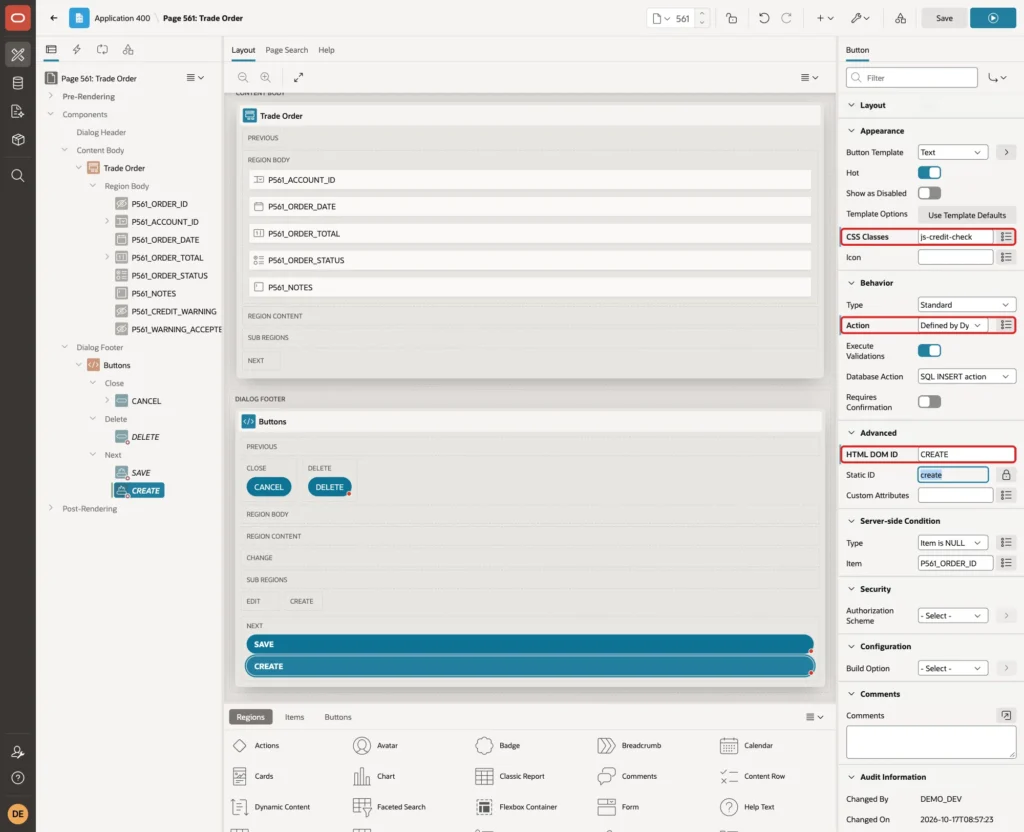Viewport: 1024px width, 832px height.
Task: Enable the Requires Confirmation toggle
Action: 929,402
